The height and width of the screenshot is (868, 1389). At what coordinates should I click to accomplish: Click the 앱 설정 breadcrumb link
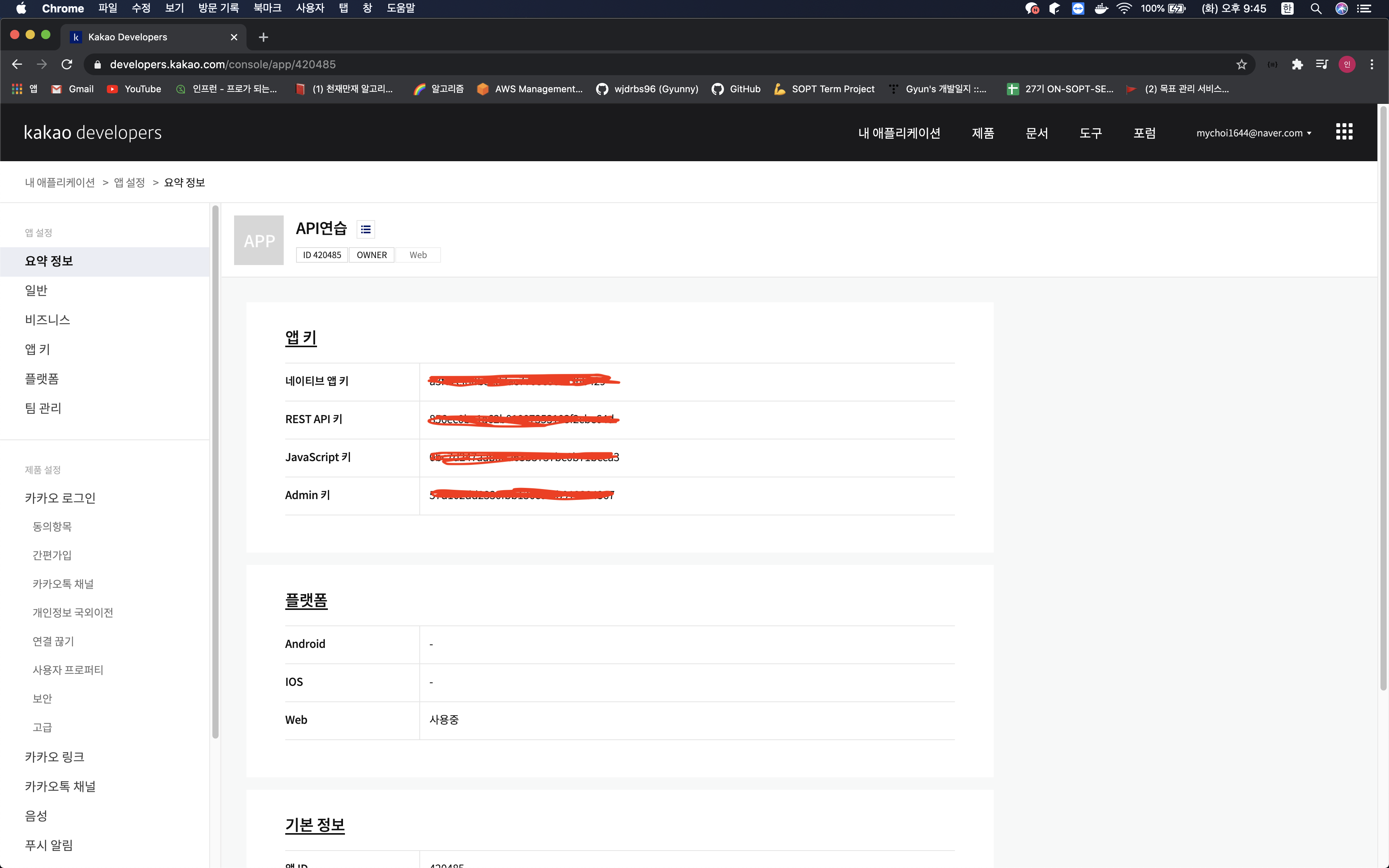pos(129,183)
